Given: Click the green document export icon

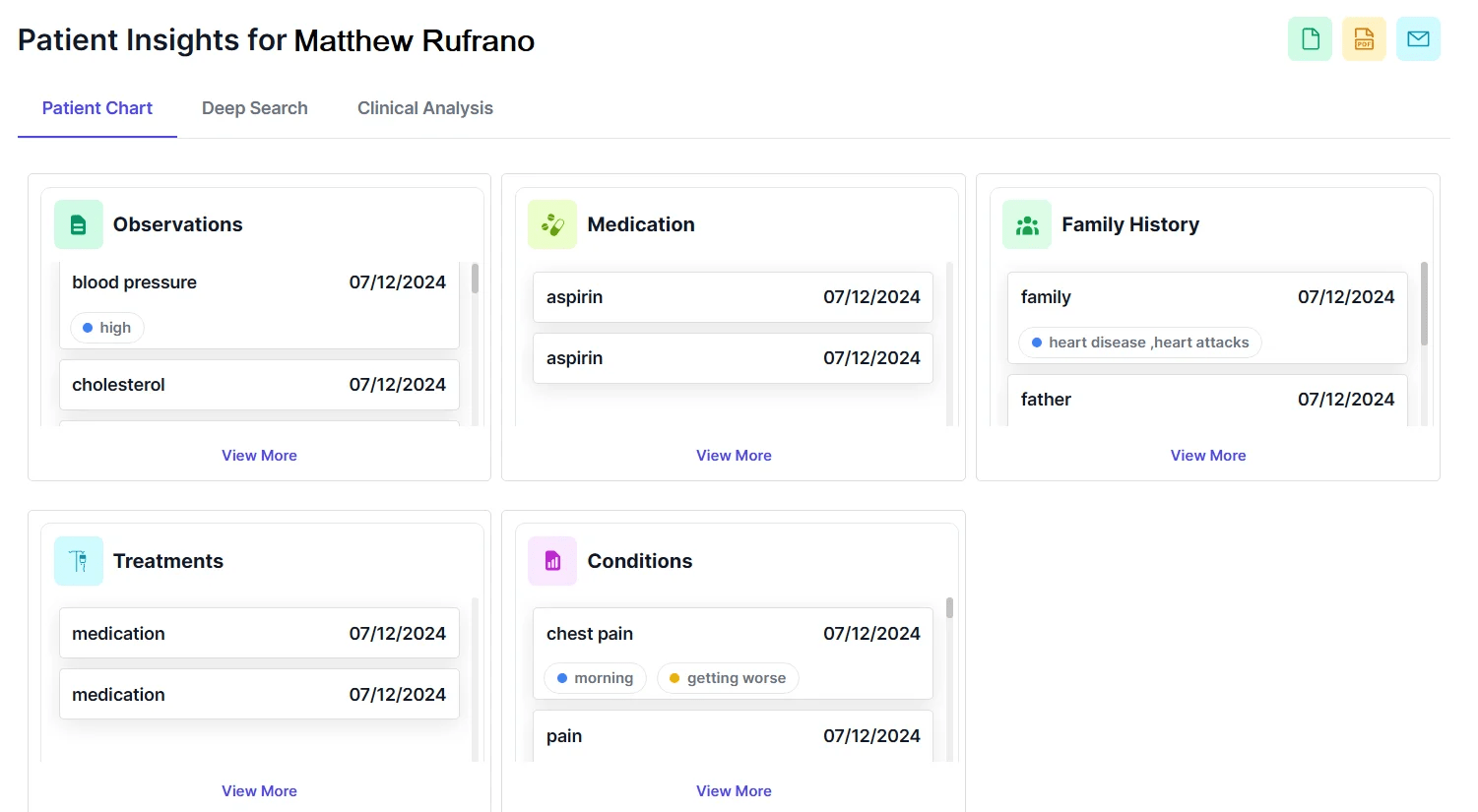Looking at the screenshot, I should [1310, 39].
